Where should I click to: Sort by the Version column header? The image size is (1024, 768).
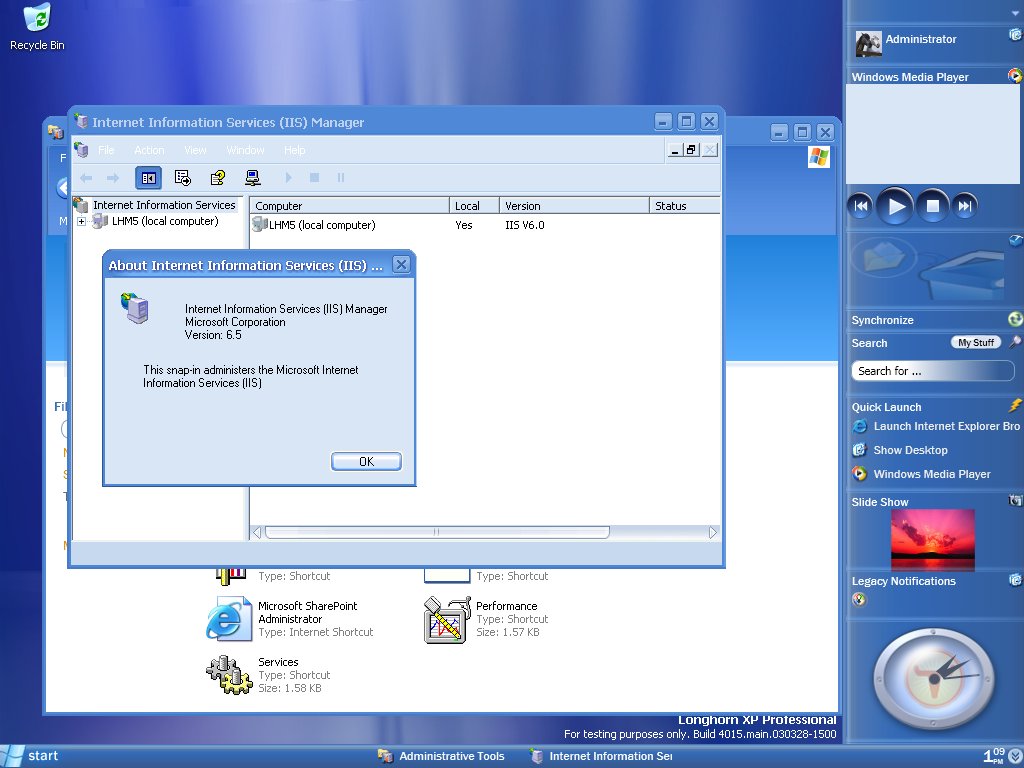point(574,206)
